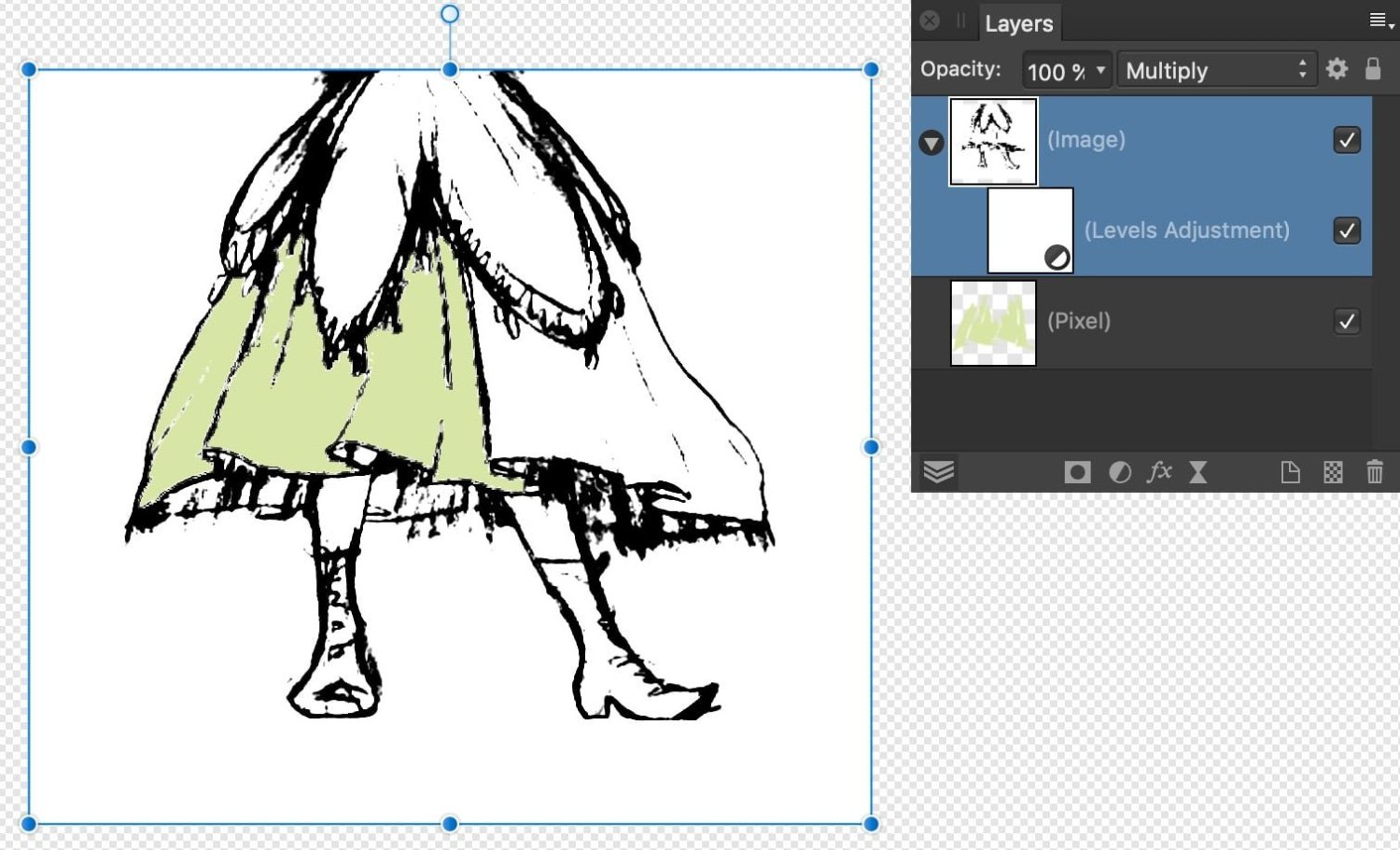
Task: Open the Multiply blend mode dropdown
Action: [x=1216, y=71]
